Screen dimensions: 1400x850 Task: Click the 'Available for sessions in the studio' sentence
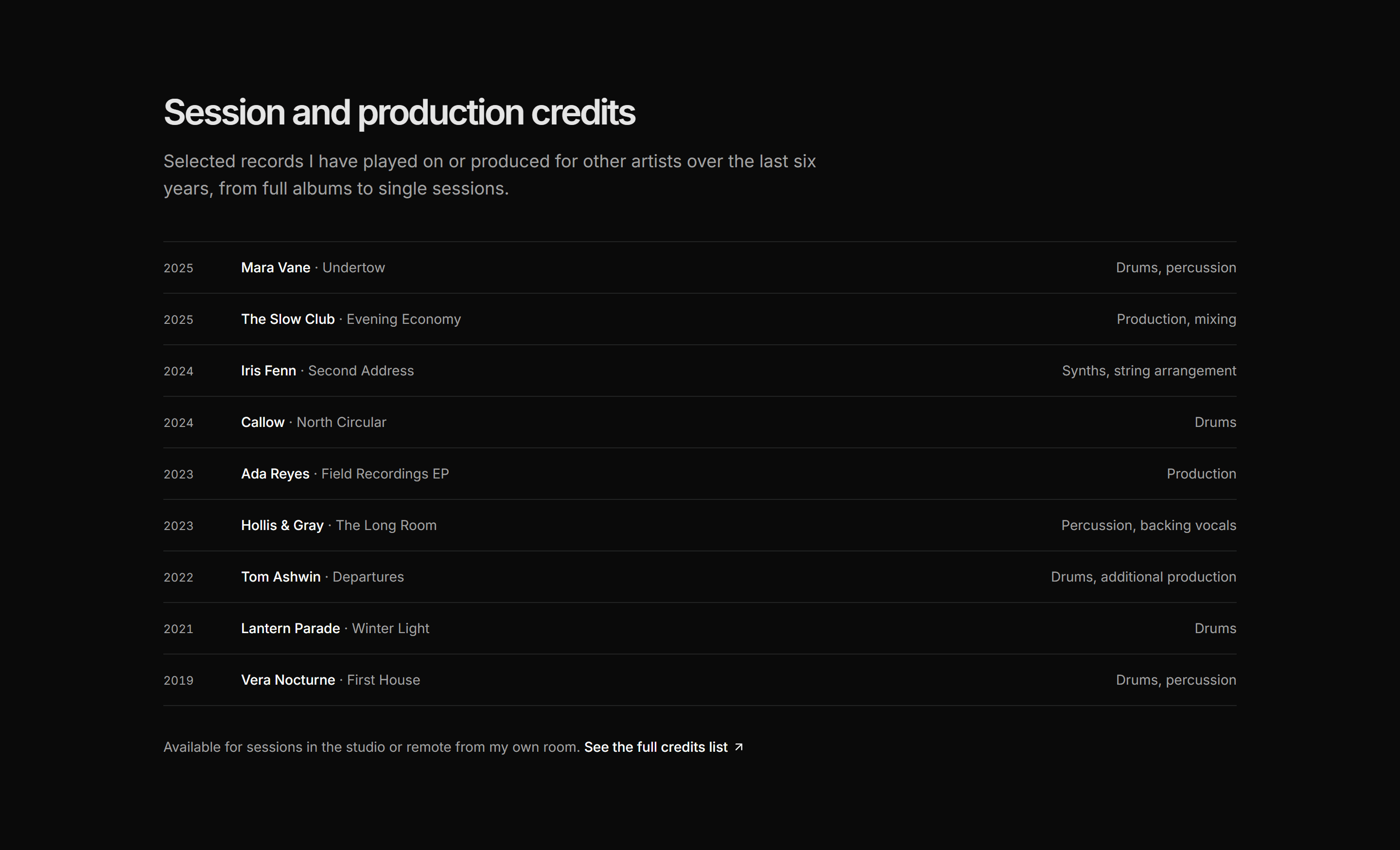(x=371, y=746)
